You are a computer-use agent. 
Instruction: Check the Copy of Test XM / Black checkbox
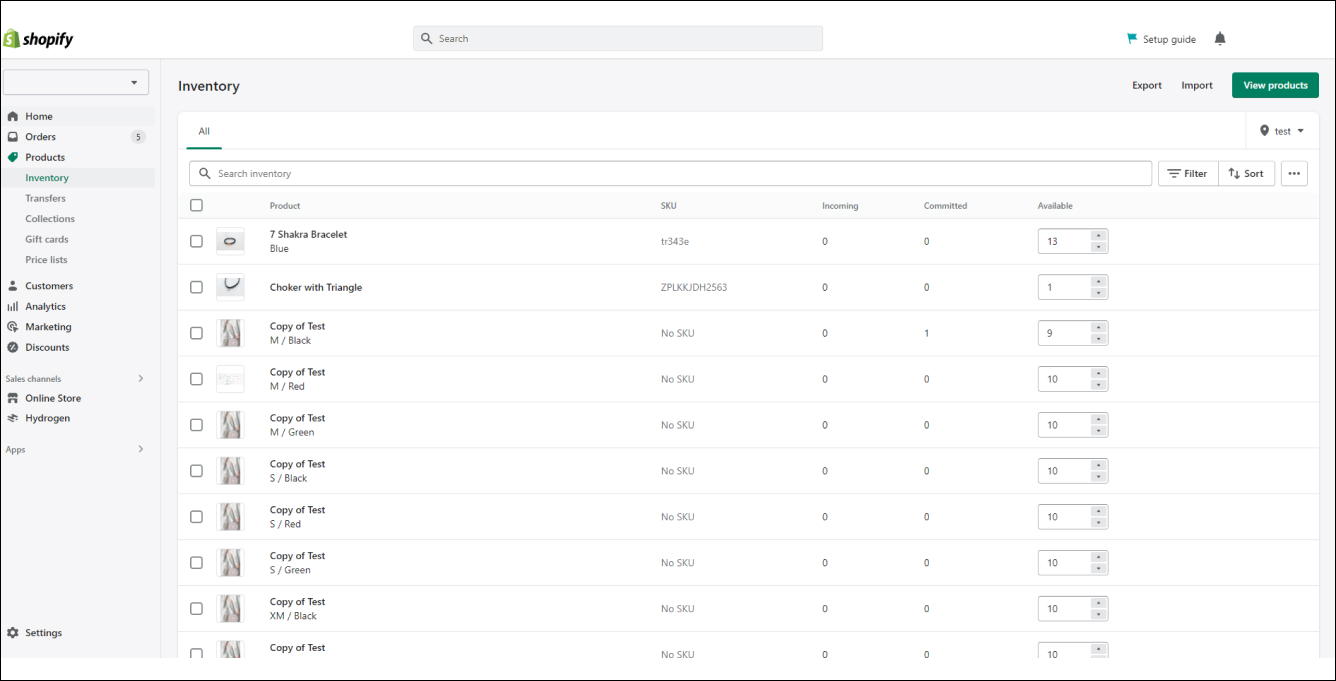click(x=196, y=609)
